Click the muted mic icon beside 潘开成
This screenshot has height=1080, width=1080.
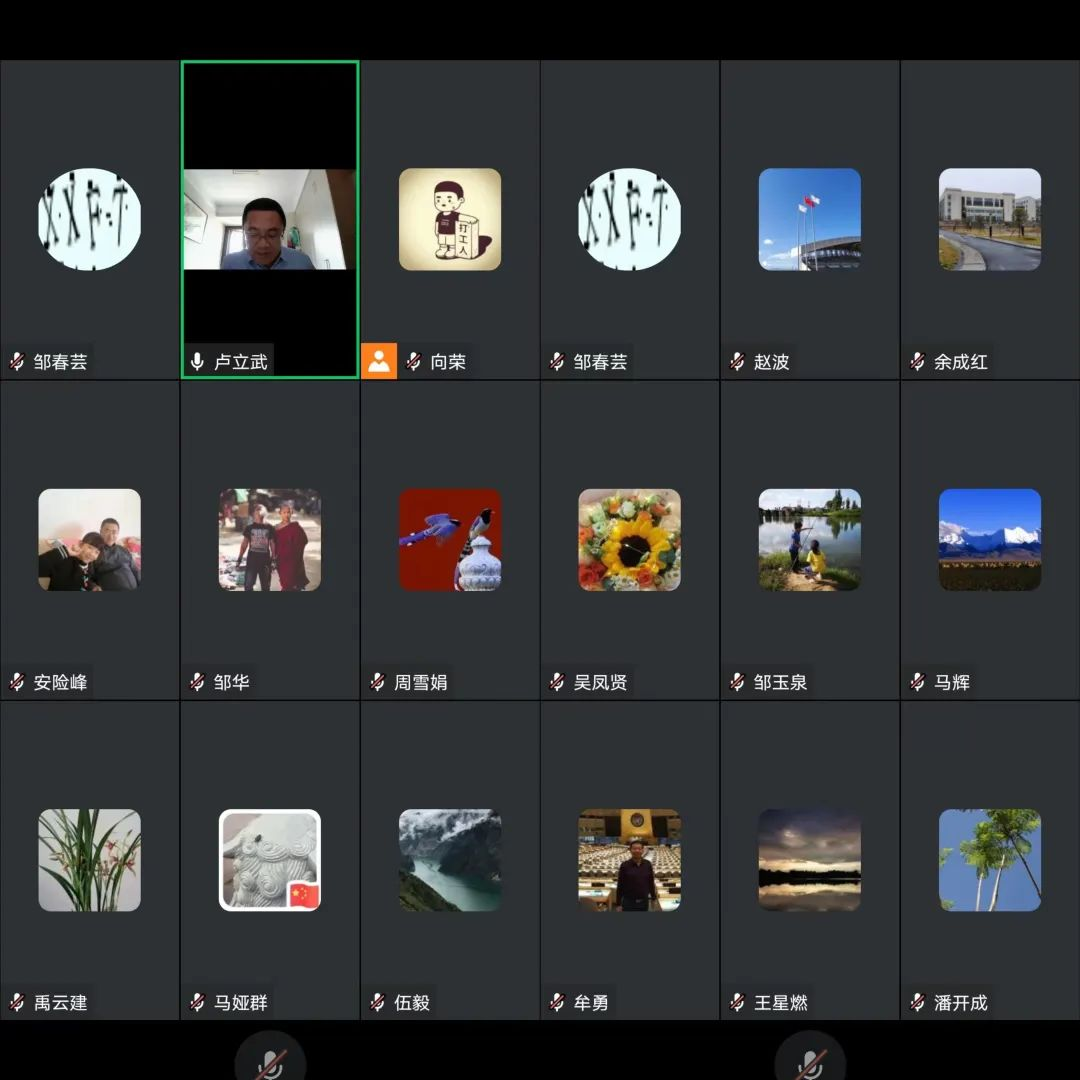[917, 1002]
